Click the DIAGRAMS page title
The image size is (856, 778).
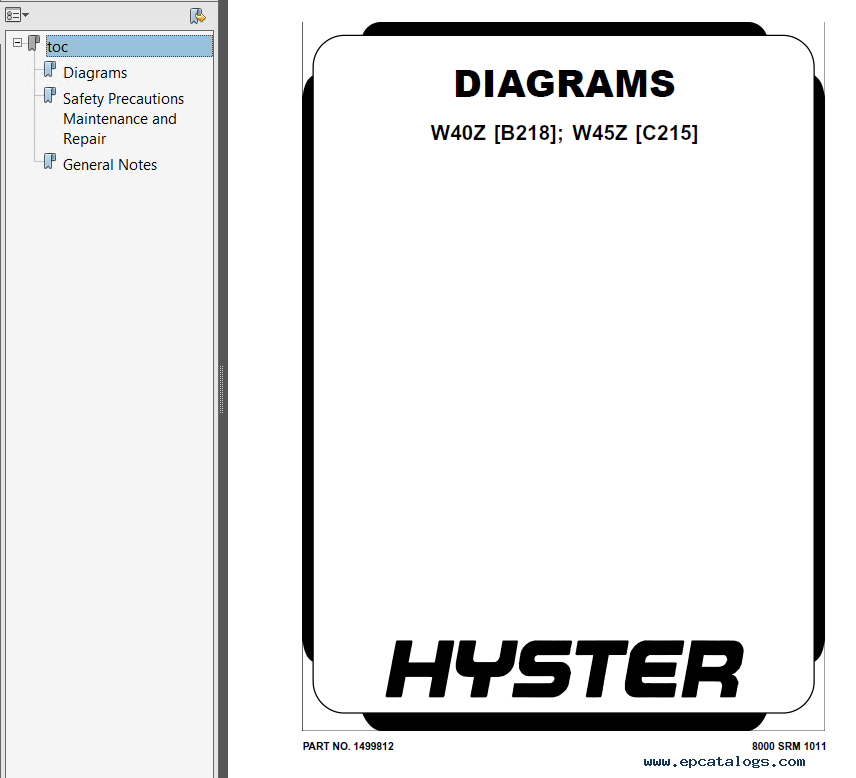pyautogui.click(x=564, y=84)
